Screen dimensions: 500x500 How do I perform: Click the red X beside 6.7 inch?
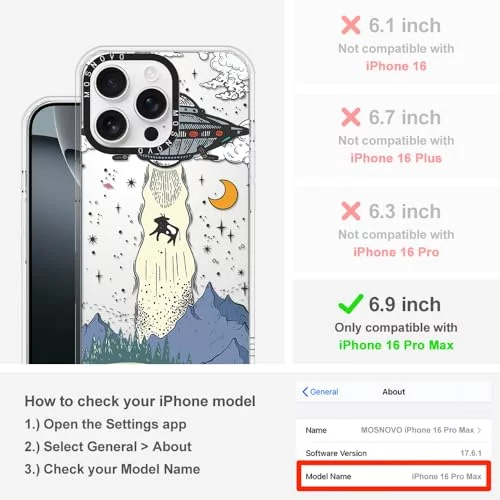coord(351,117)
